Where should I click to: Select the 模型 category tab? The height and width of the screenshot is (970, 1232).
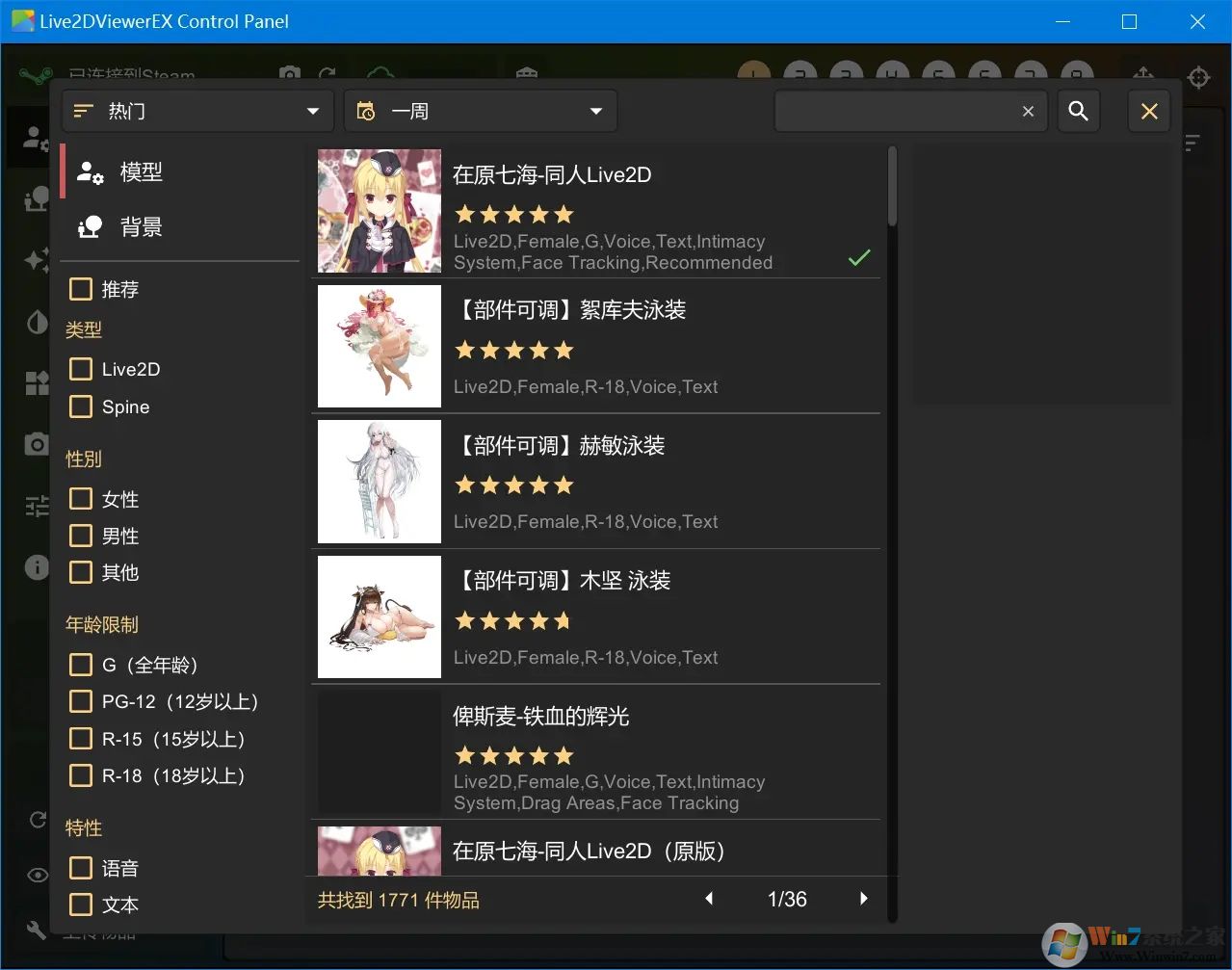pos(141,172)
